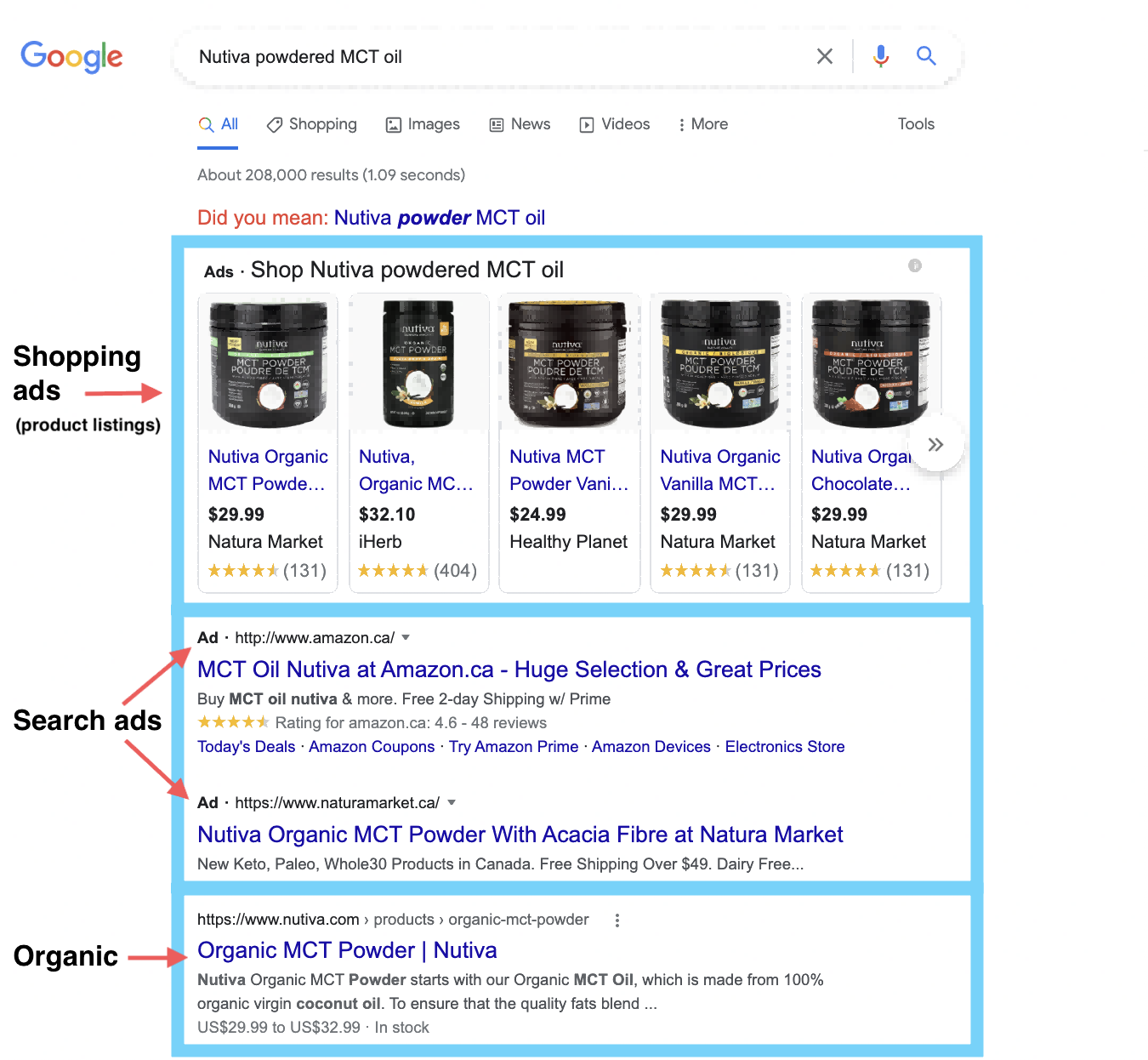Expand the naturamarket.ca ad dropdown arrow
Viewport: 1148px width, 1060px height.
pos(452,802)
